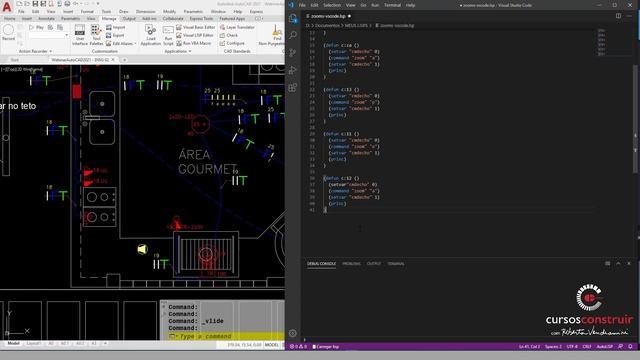Open VS Code Selection menu
The height and width of the screenshot is (360, 640).
click(332, 5)
